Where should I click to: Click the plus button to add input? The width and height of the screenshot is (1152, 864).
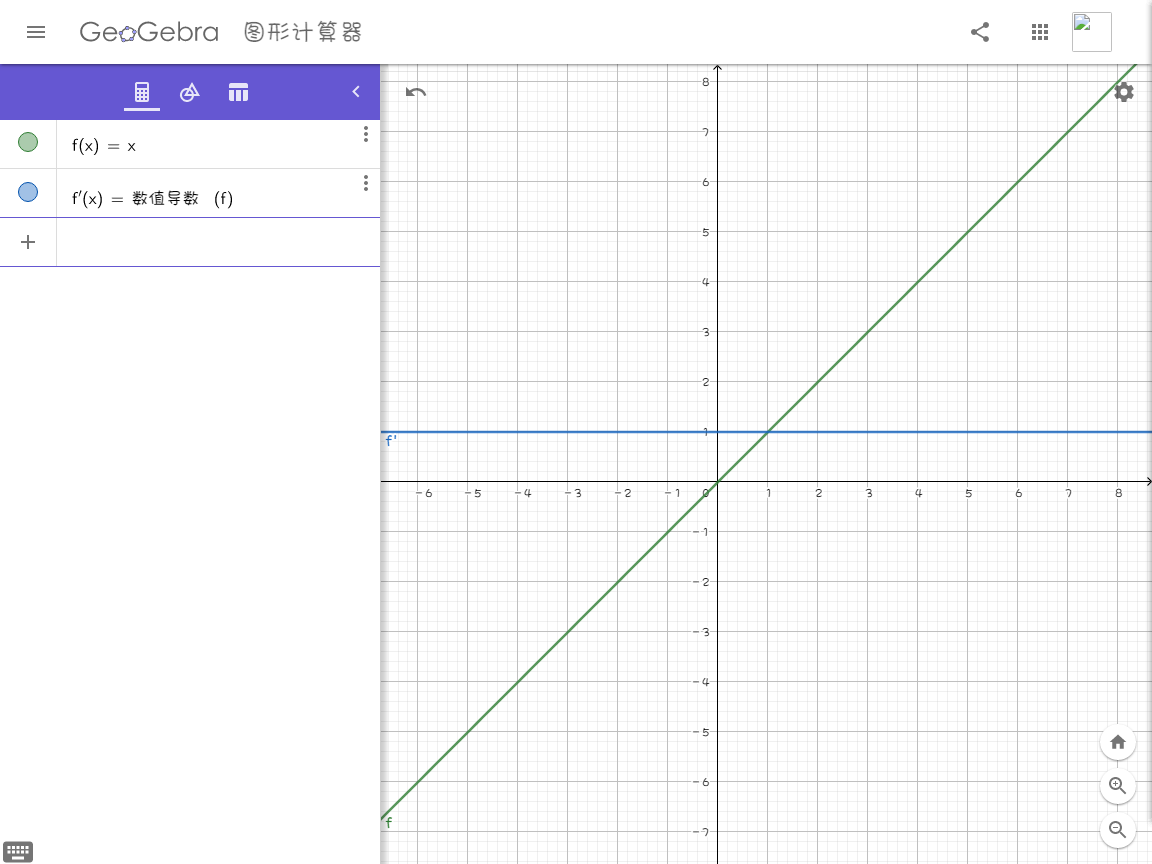tap(28, 242)
